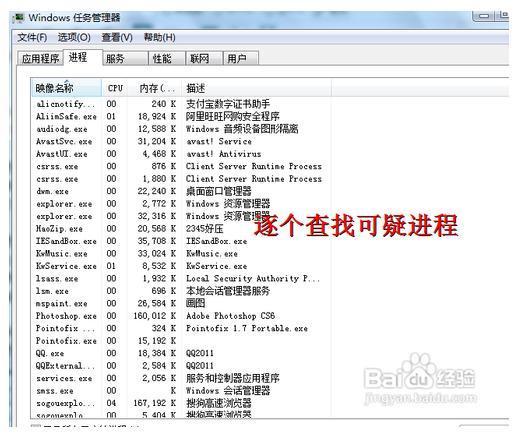This screenshot has width=528, height=438.
Task: Switch to the 用户 tab
Action: point(241,59)
